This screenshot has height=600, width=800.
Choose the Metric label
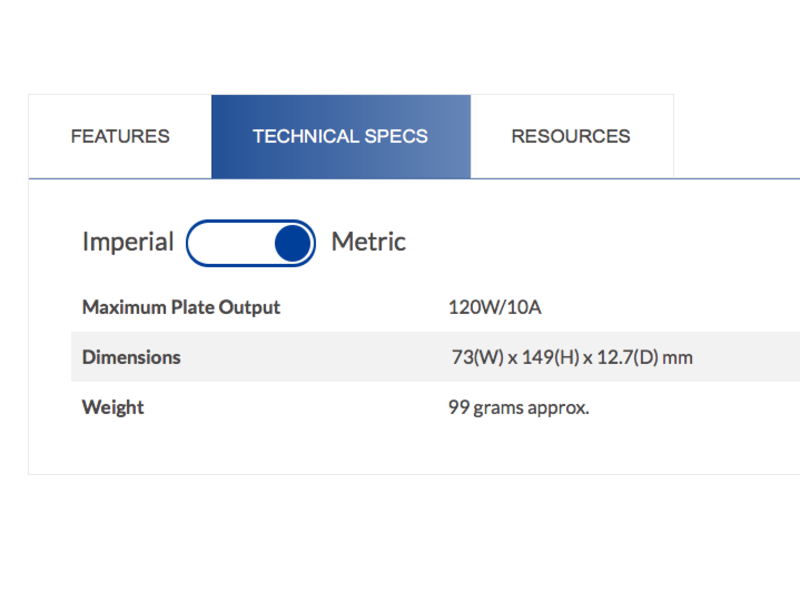368,242
